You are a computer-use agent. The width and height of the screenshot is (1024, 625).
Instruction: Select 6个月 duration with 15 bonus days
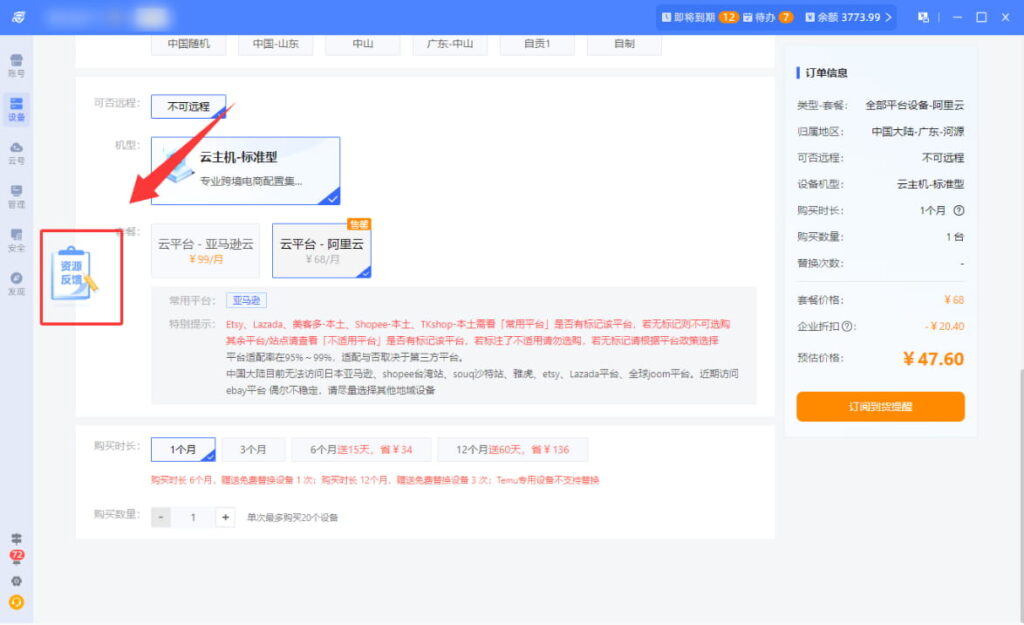pyautogui.click(x=361, y=449)
